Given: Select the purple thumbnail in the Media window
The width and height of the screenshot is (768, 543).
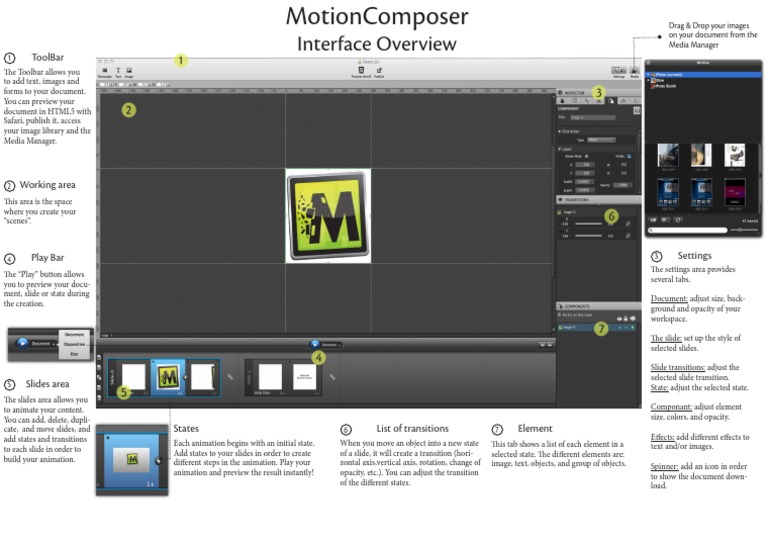Looking at the screenshot, I should [x=735, y=192].
